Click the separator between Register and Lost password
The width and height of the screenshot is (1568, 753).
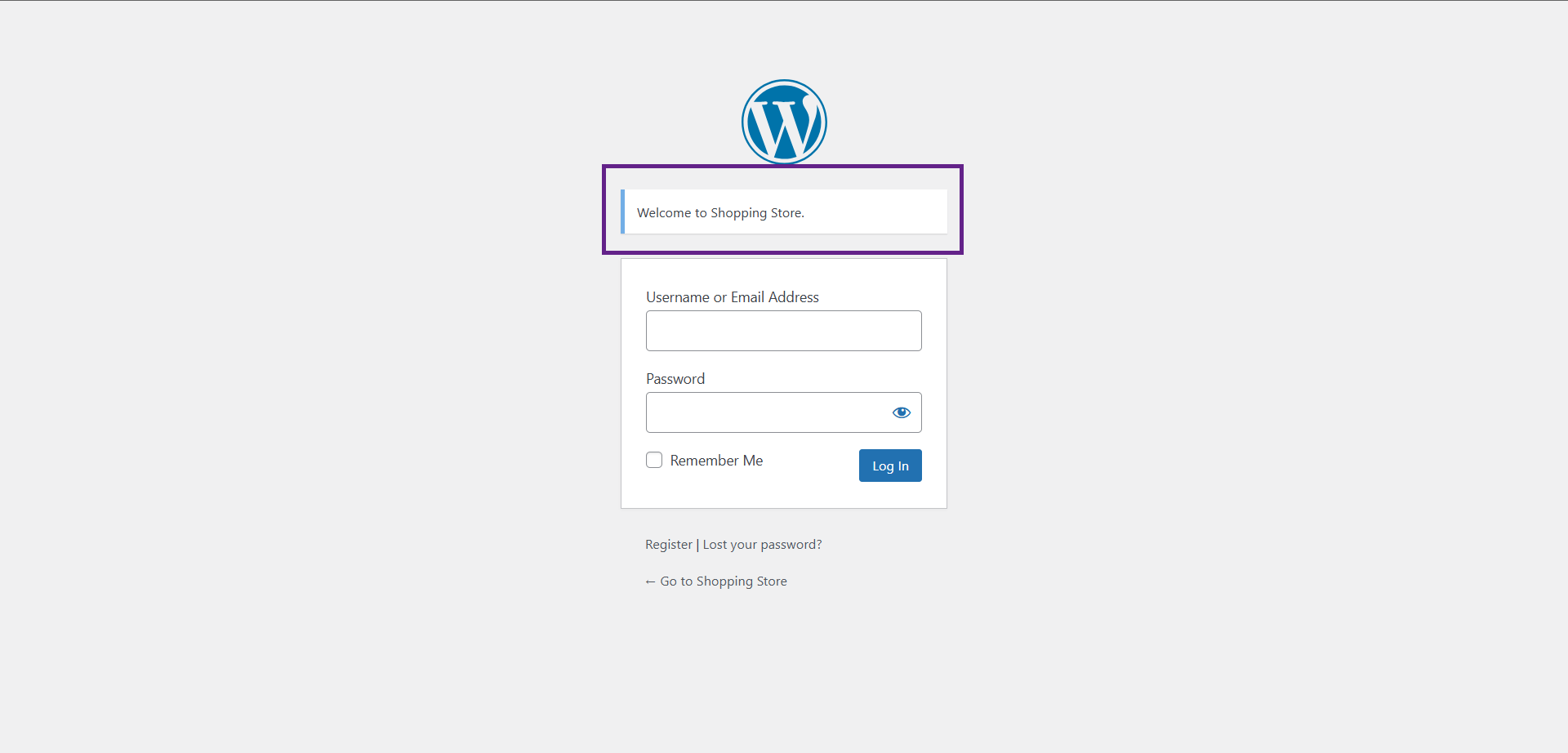(x=697, y=545)
